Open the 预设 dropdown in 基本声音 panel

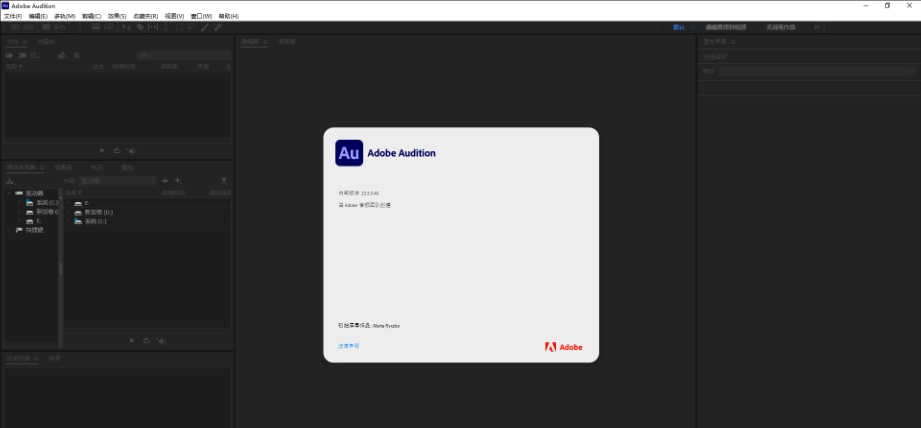[x=817, y=71]
